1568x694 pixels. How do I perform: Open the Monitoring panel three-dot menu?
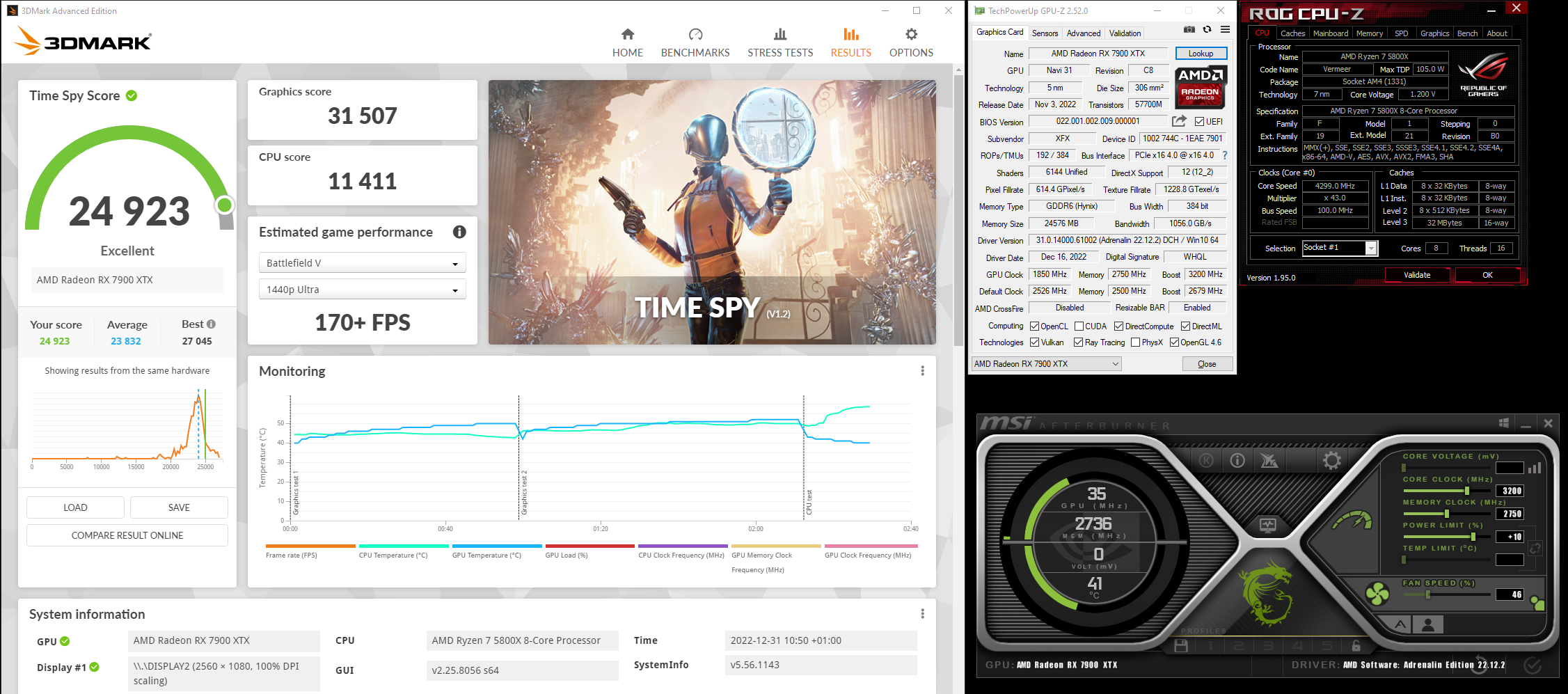[923, 371]
